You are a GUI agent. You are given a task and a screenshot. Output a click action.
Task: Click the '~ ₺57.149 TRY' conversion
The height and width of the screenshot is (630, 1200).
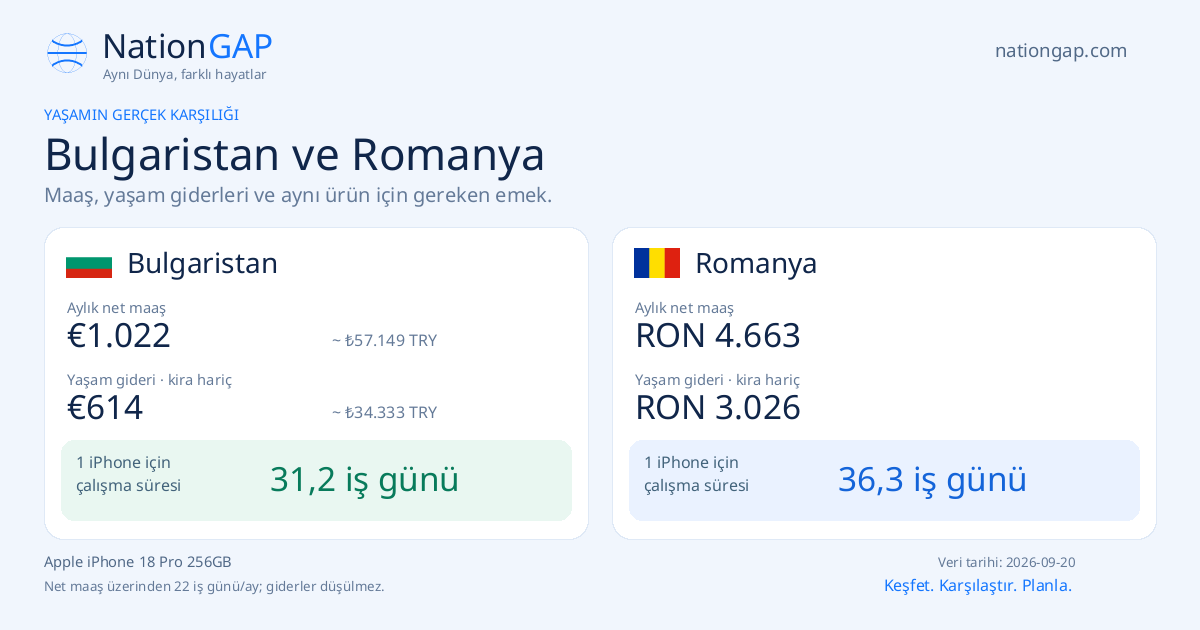384,340
